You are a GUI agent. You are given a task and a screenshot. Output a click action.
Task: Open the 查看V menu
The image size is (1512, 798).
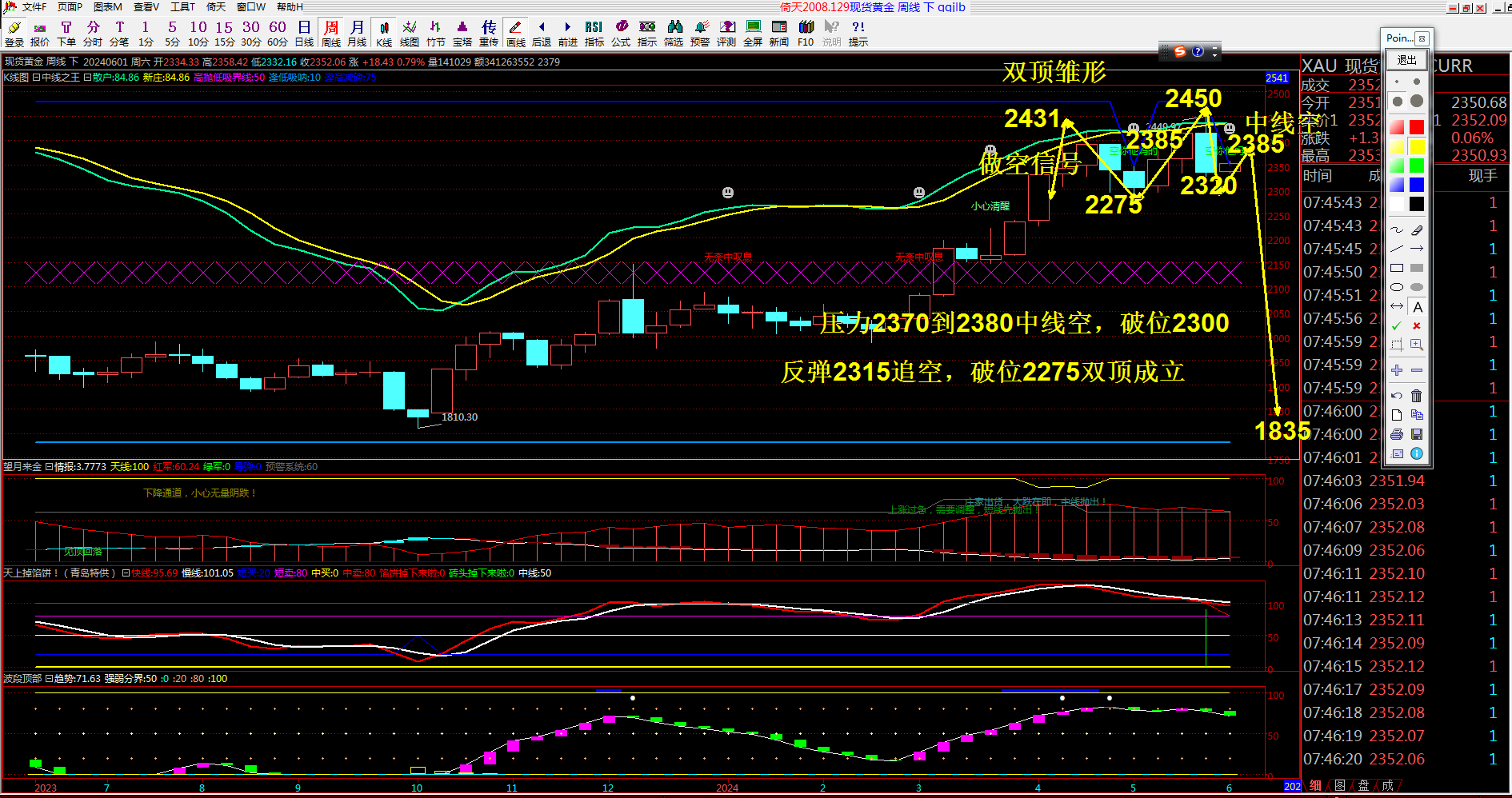coord(146,7)
